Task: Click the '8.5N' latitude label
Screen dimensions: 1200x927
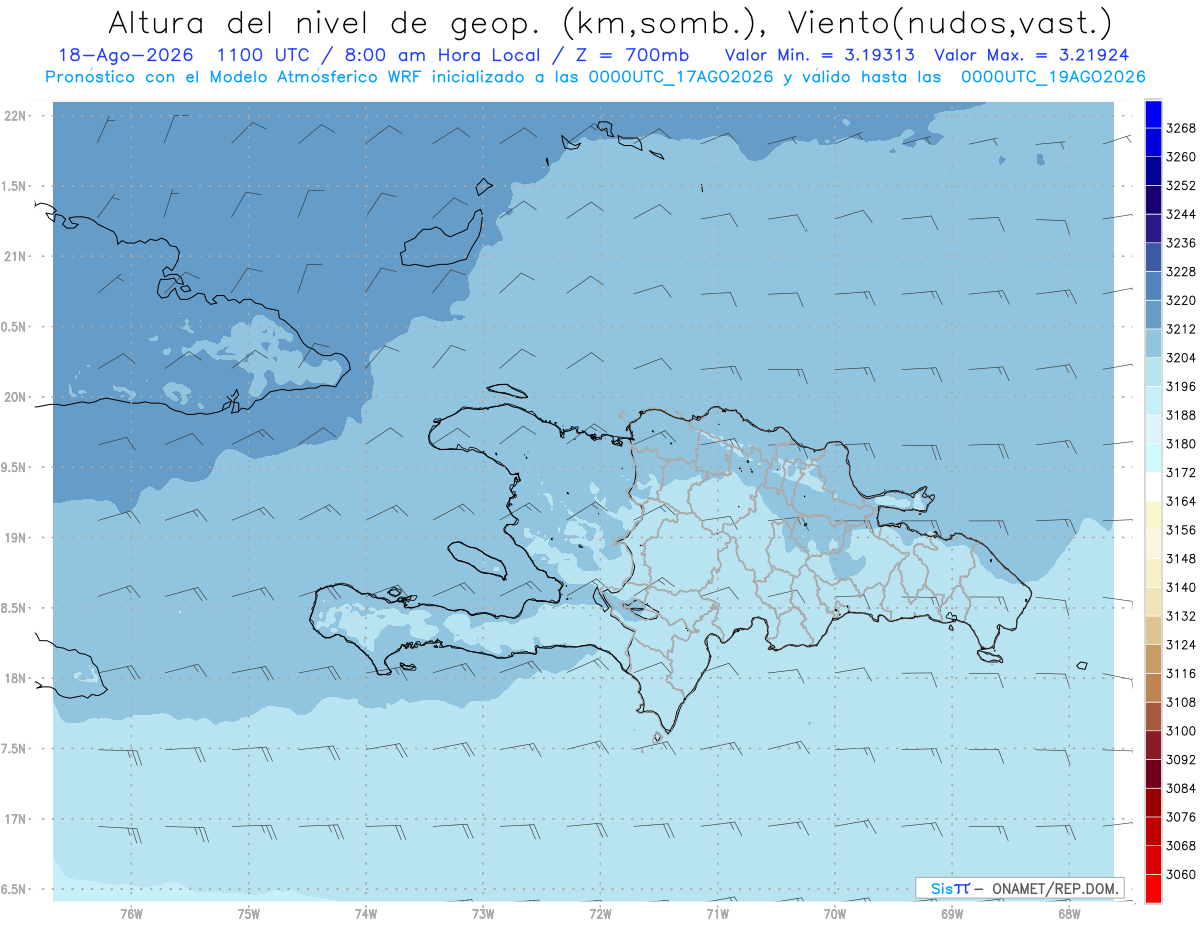Action: pos(14,608)
